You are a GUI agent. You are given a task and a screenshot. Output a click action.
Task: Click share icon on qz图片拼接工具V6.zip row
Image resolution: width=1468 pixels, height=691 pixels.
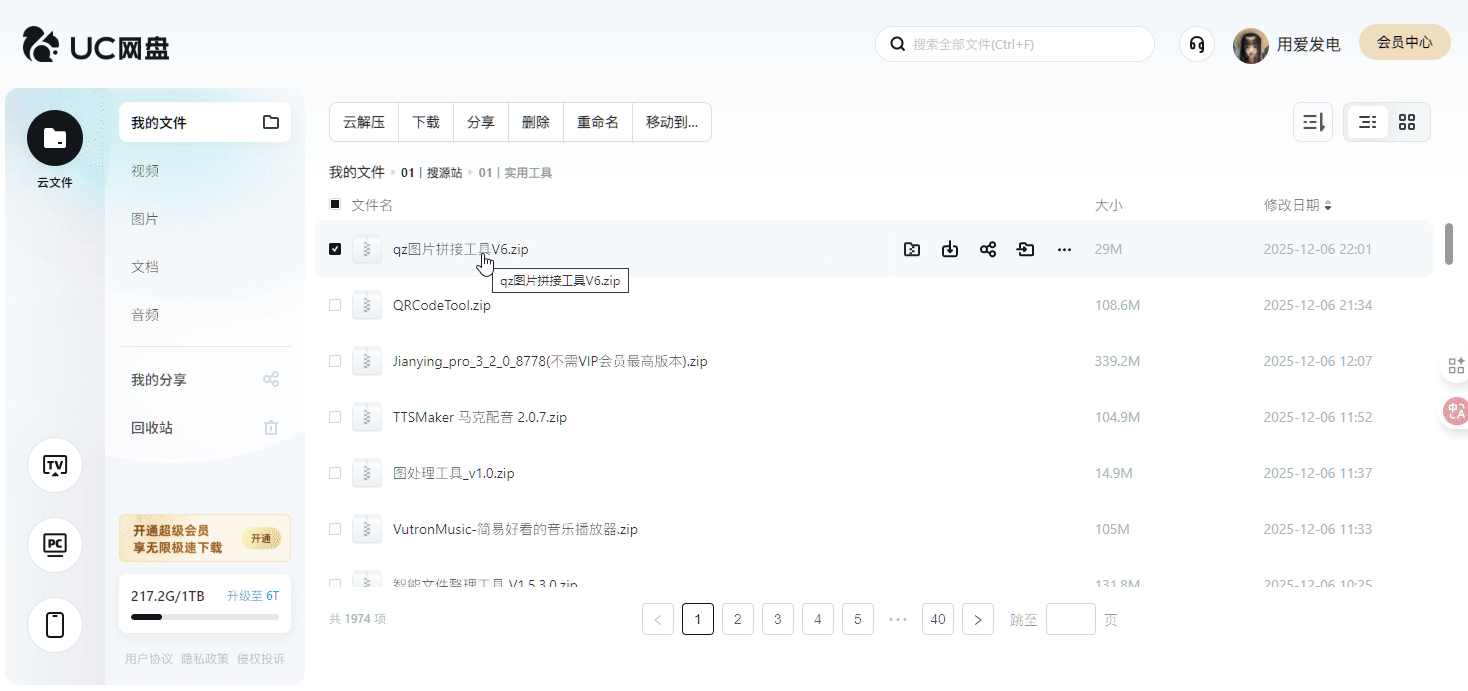point(988,249)
